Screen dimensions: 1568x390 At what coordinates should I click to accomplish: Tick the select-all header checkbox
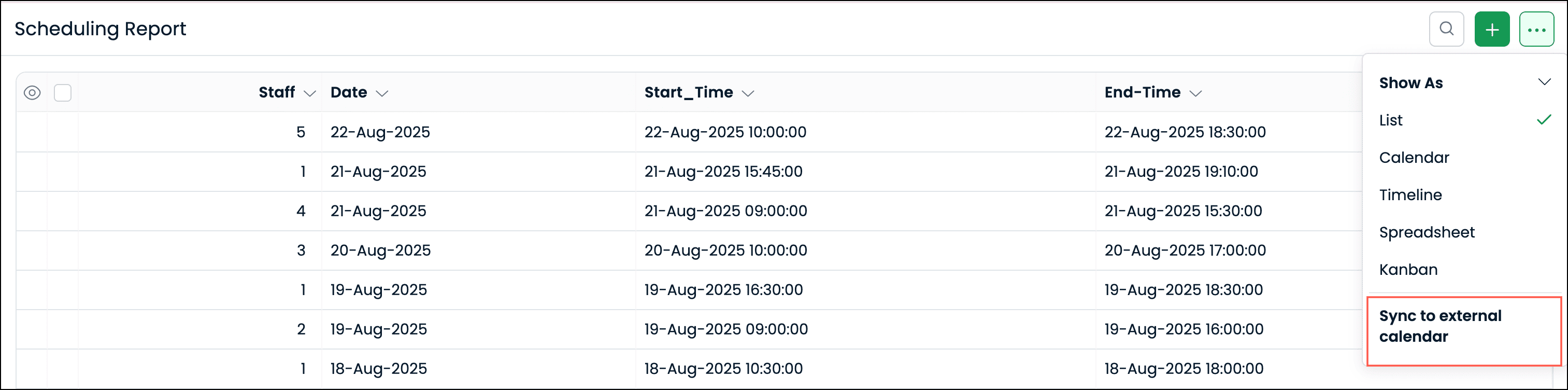tap(63, 93)
